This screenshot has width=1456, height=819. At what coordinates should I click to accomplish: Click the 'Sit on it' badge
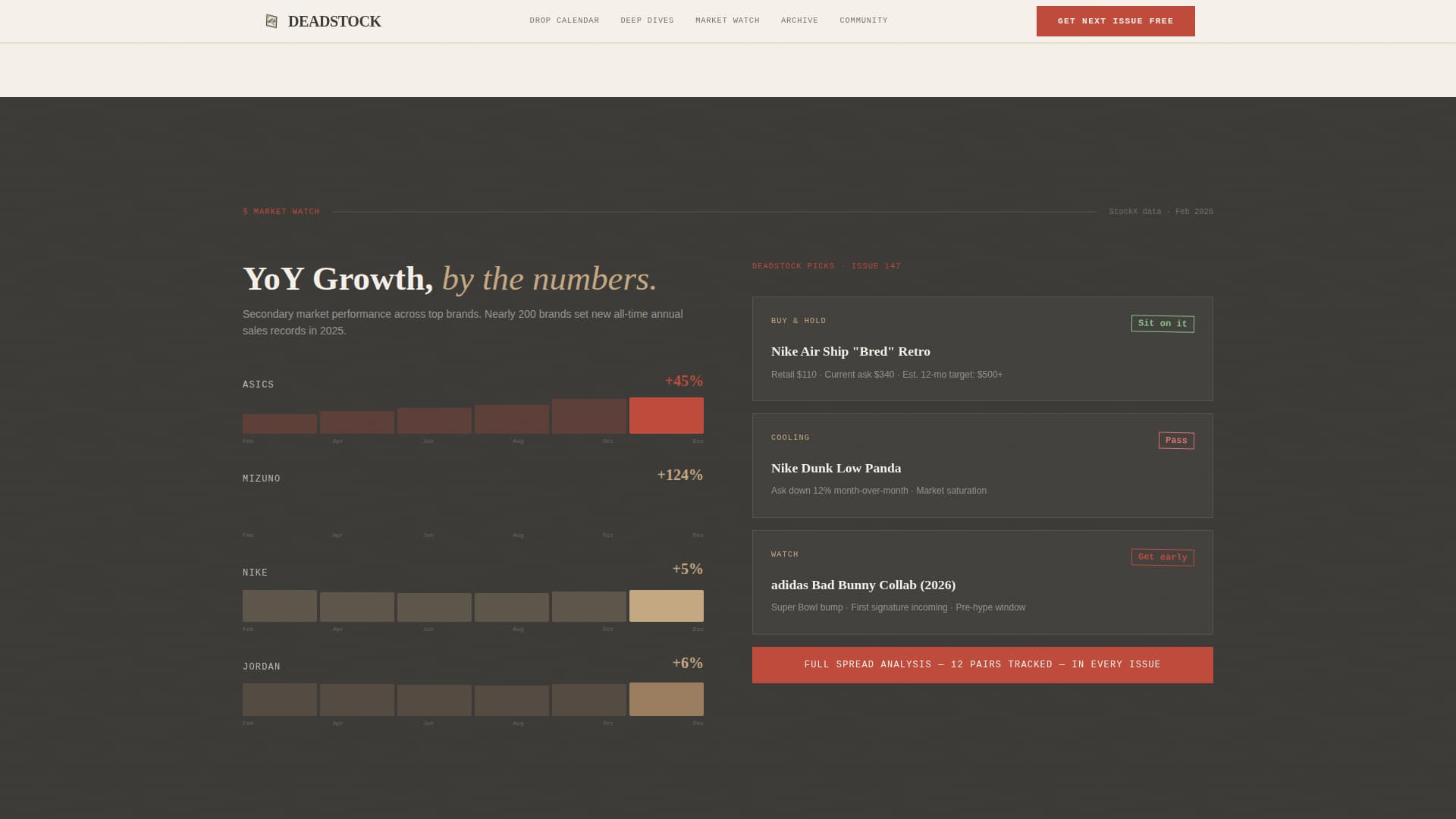[x=1162, y=323]
